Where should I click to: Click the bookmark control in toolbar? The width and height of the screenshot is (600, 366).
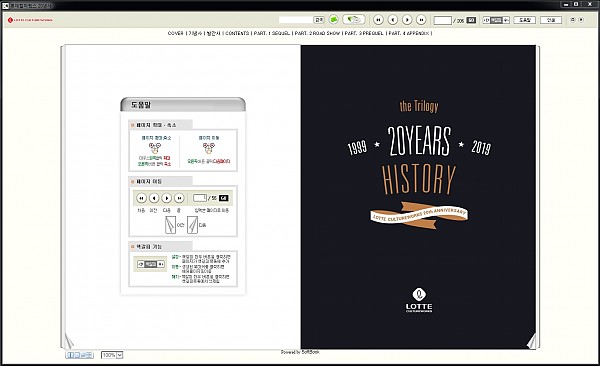pyautogui.click(x=496, y=20)
